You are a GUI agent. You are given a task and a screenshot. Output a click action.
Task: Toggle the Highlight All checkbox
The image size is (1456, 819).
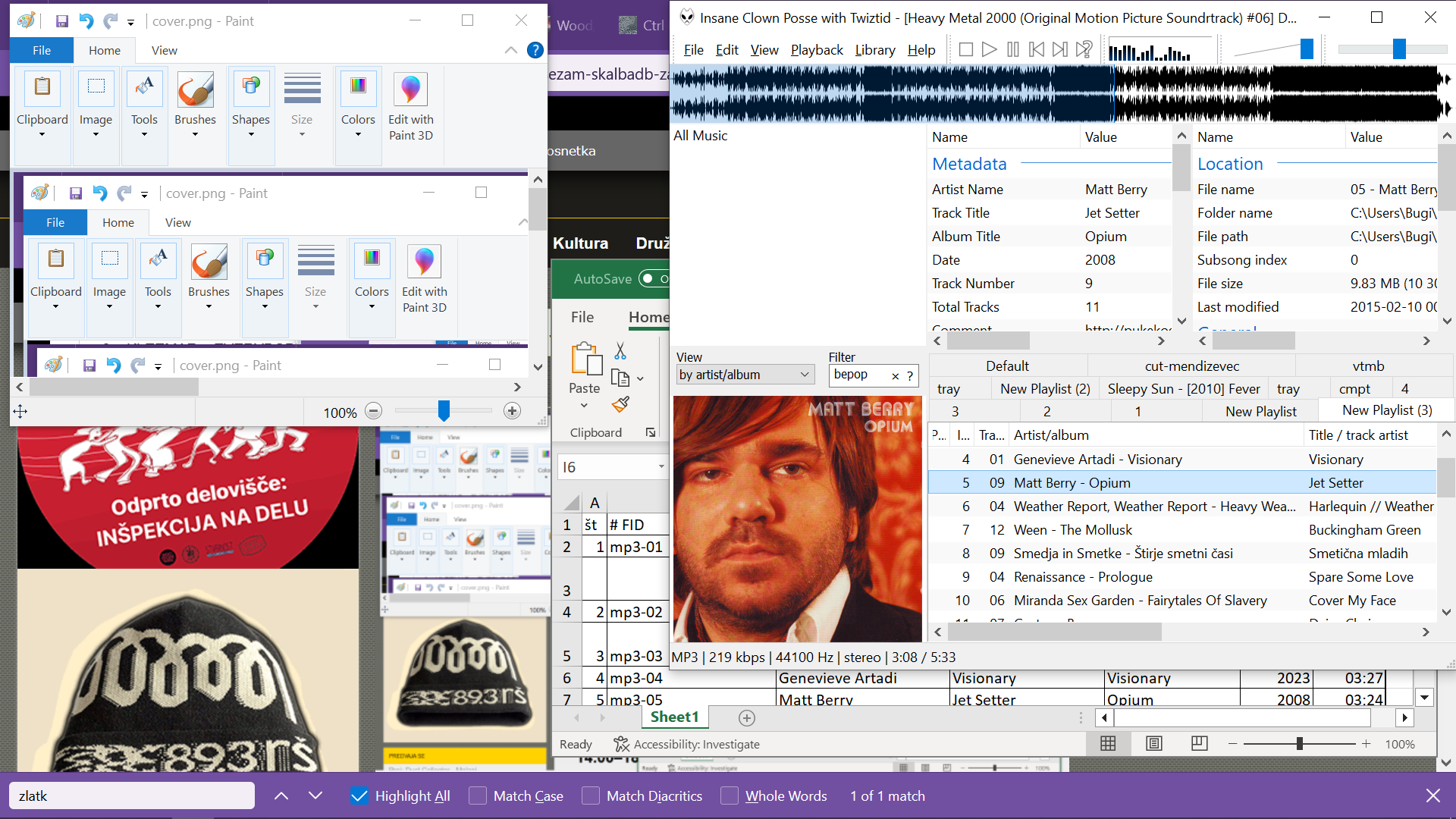[359, 796]
